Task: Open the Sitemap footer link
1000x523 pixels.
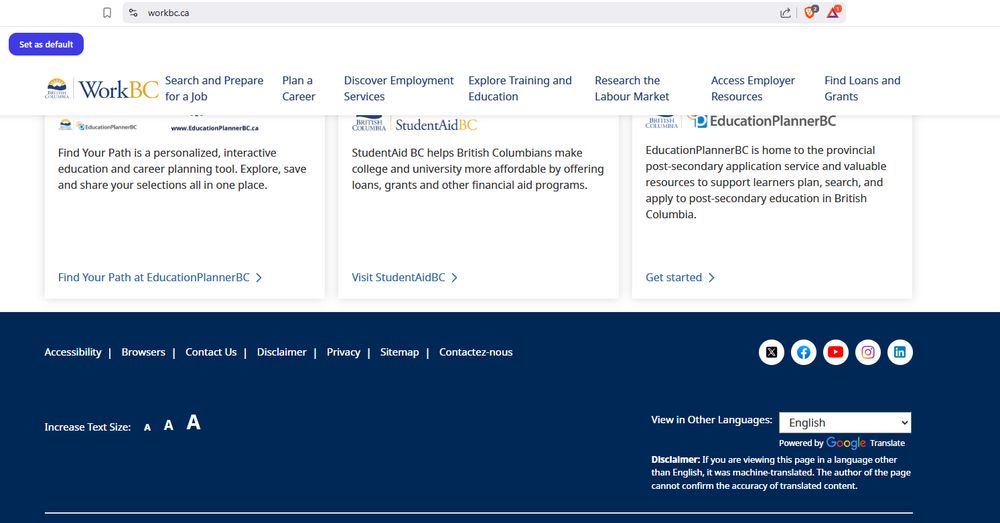Action: click(399, 352)
